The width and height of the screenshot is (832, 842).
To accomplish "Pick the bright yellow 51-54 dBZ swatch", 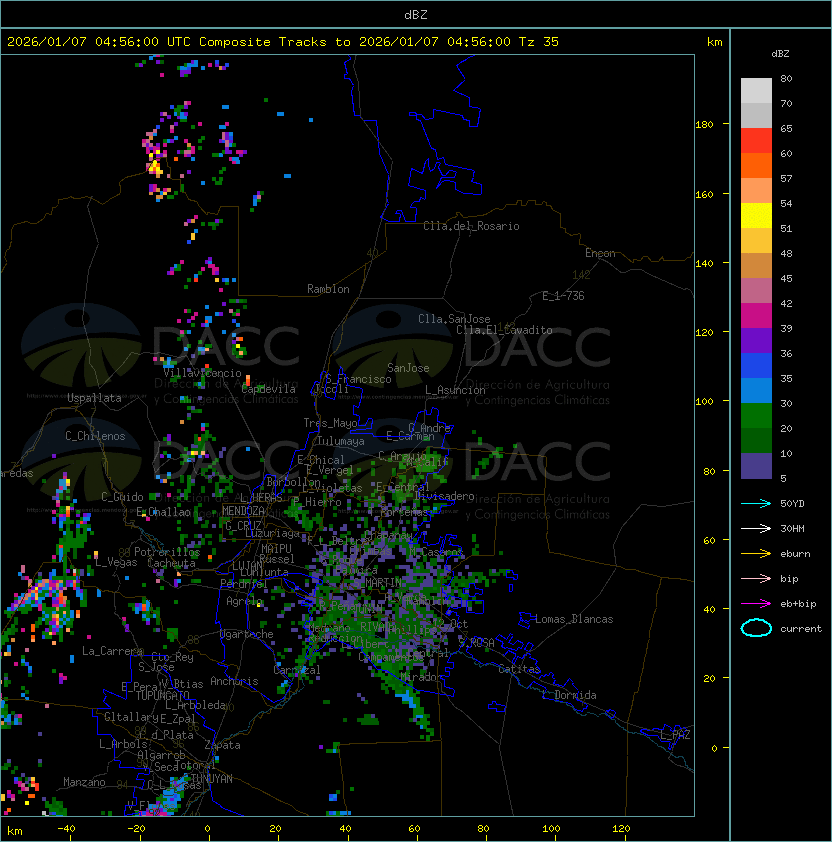I will click(x=756, y=215).
